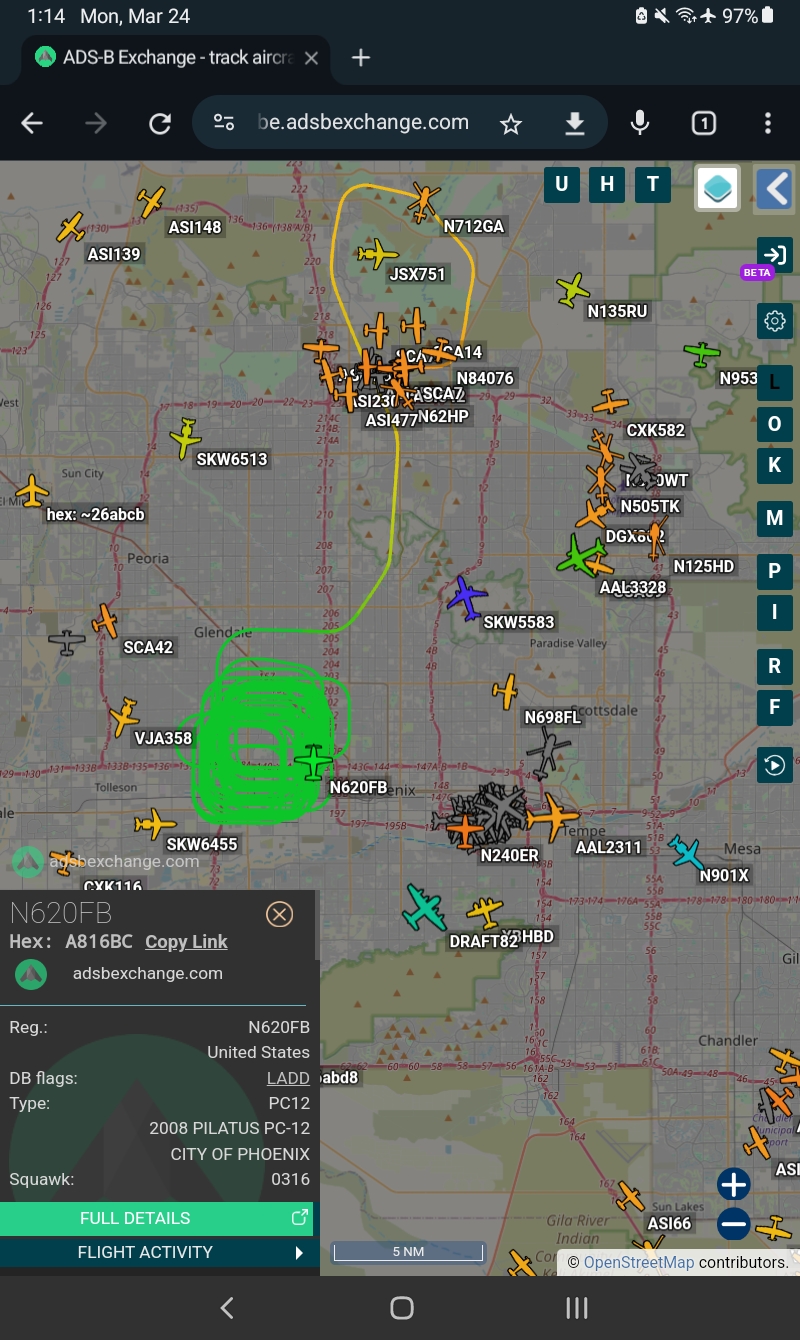Toggle the I map option button
This screenshot has width=800, height=1340.
(774, 612)
